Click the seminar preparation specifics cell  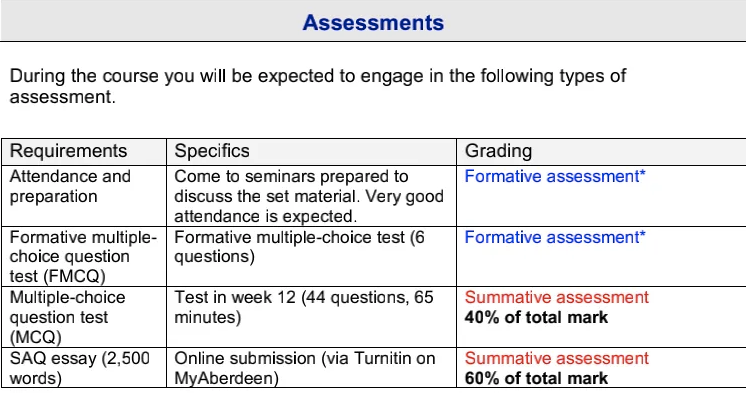312,196
